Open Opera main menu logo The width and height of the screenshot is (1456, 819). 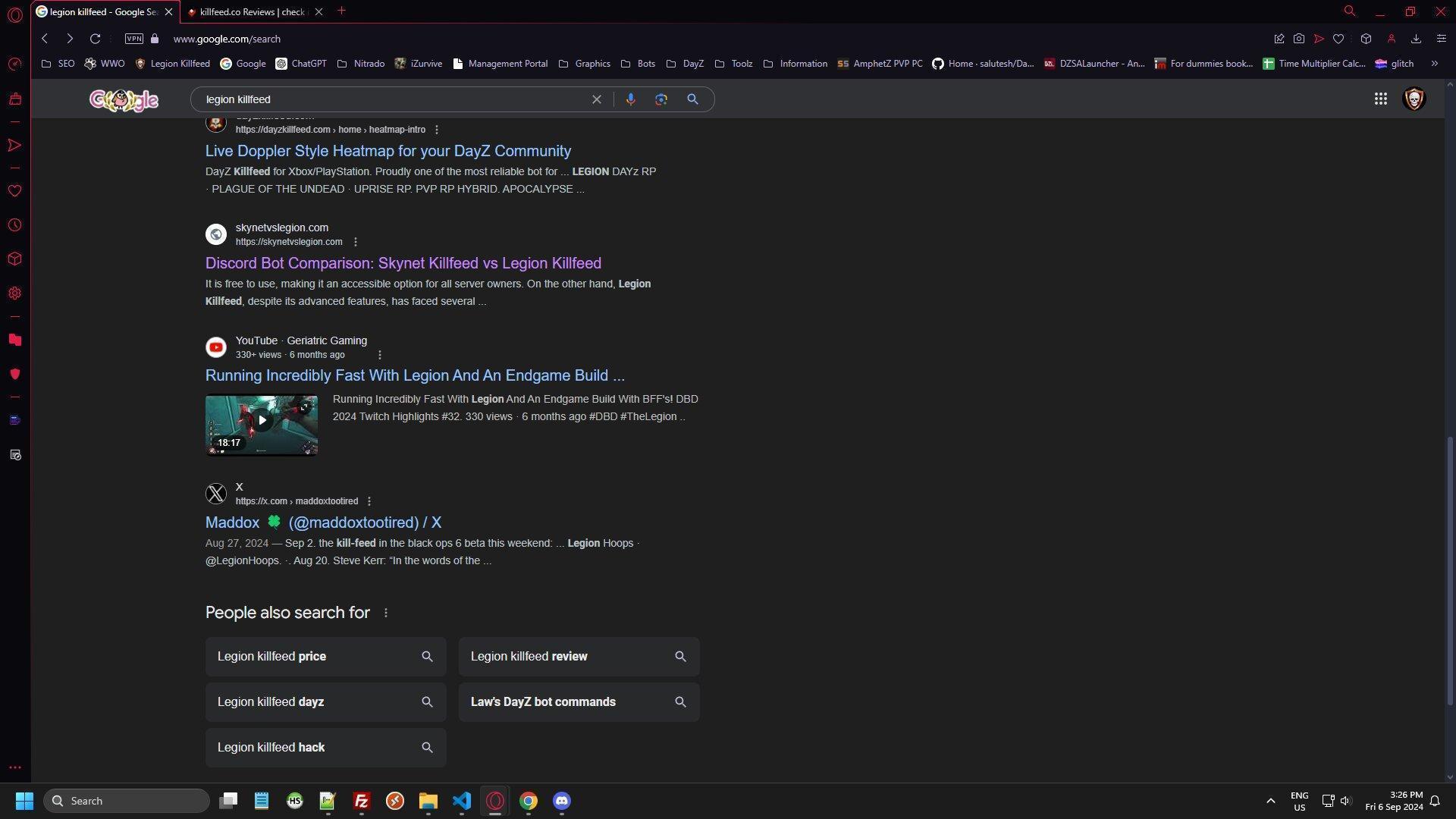[x=14, y=14]
